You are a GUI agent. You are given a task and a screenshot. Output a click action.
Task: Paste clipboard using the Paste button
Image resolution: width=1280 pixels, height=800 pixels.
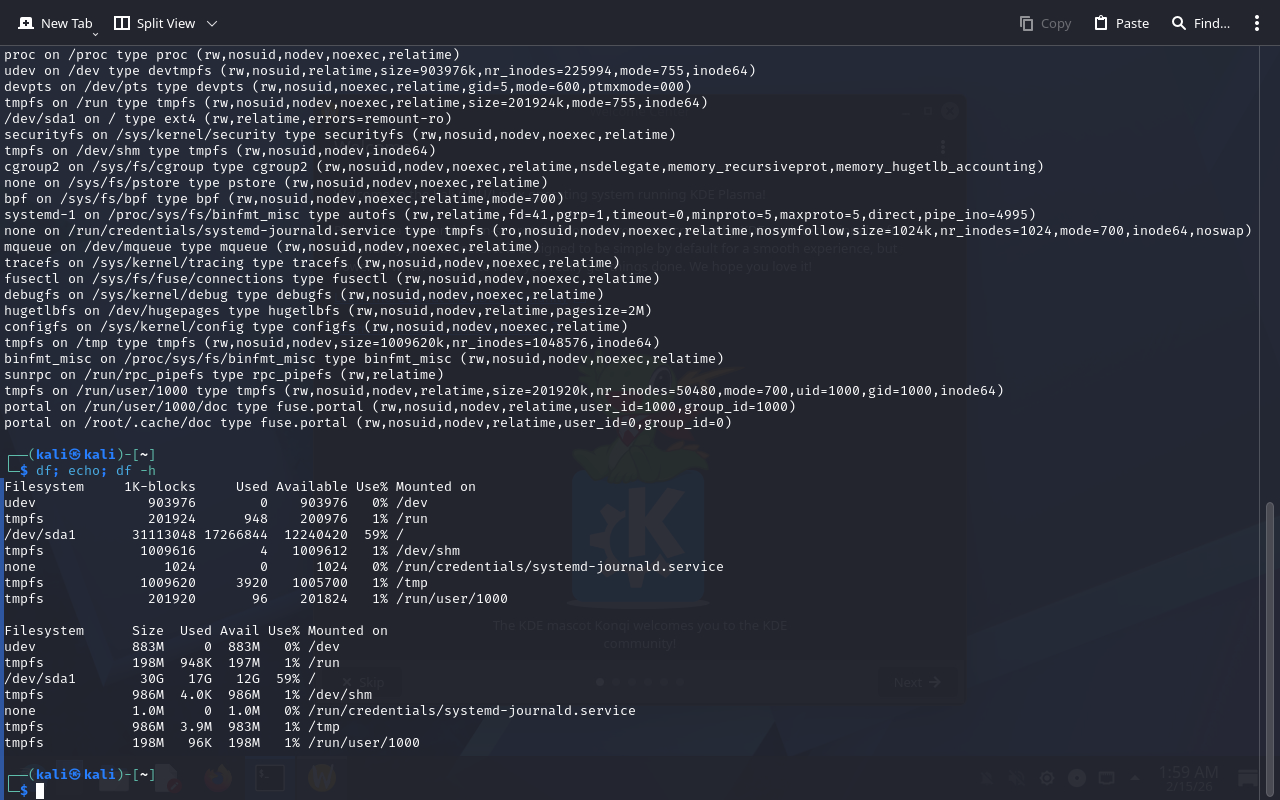tap(1121, 23)
